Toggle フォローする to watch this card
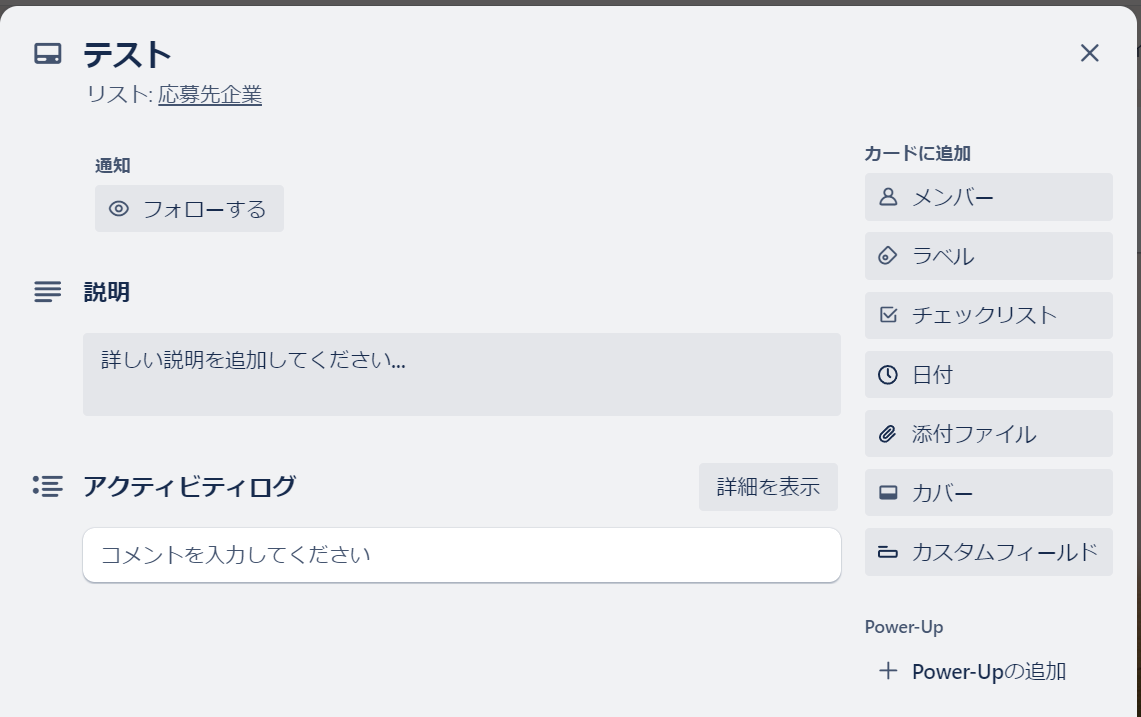 [x=189, y=209]
